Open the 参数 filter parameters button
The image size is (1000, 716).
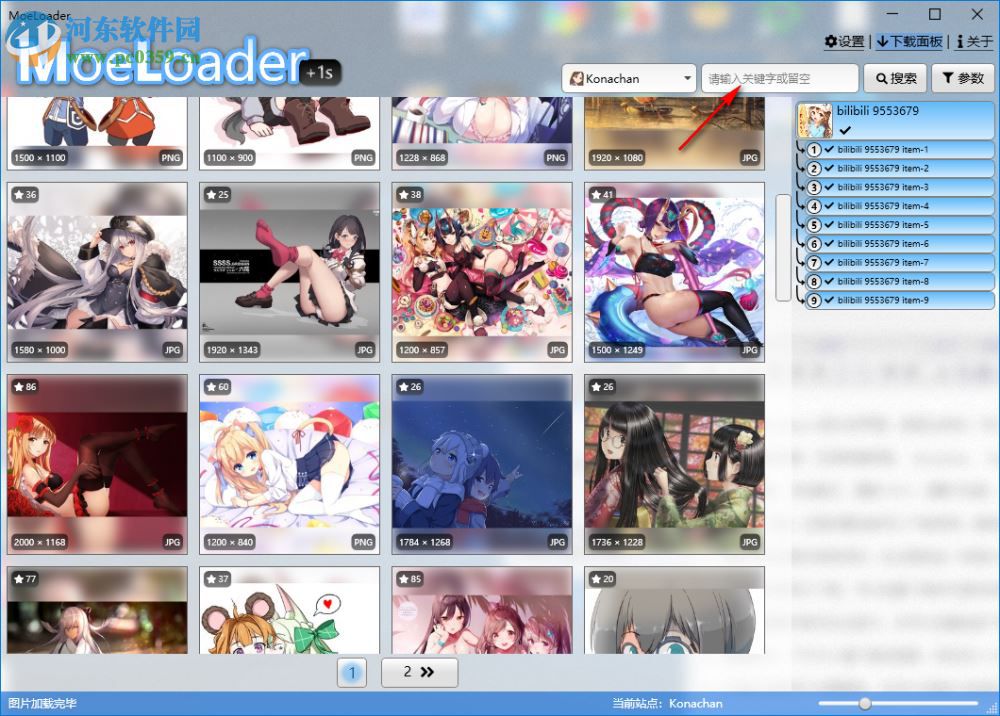point(963,78)
